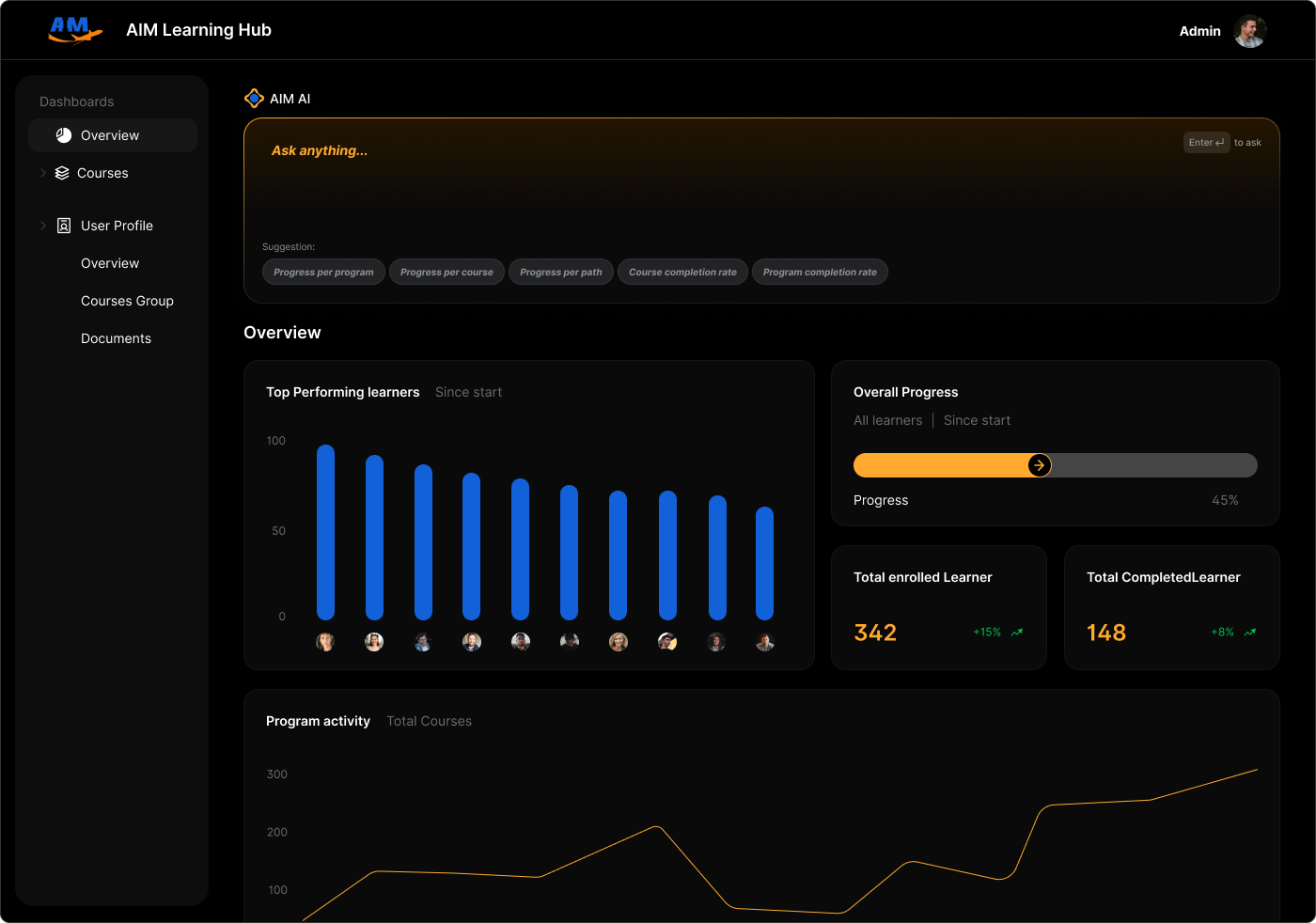Image resolution: width=1316 pixels, height=923 pixels.
Task: Click the 'All learners' filter text
Action: 887,420
